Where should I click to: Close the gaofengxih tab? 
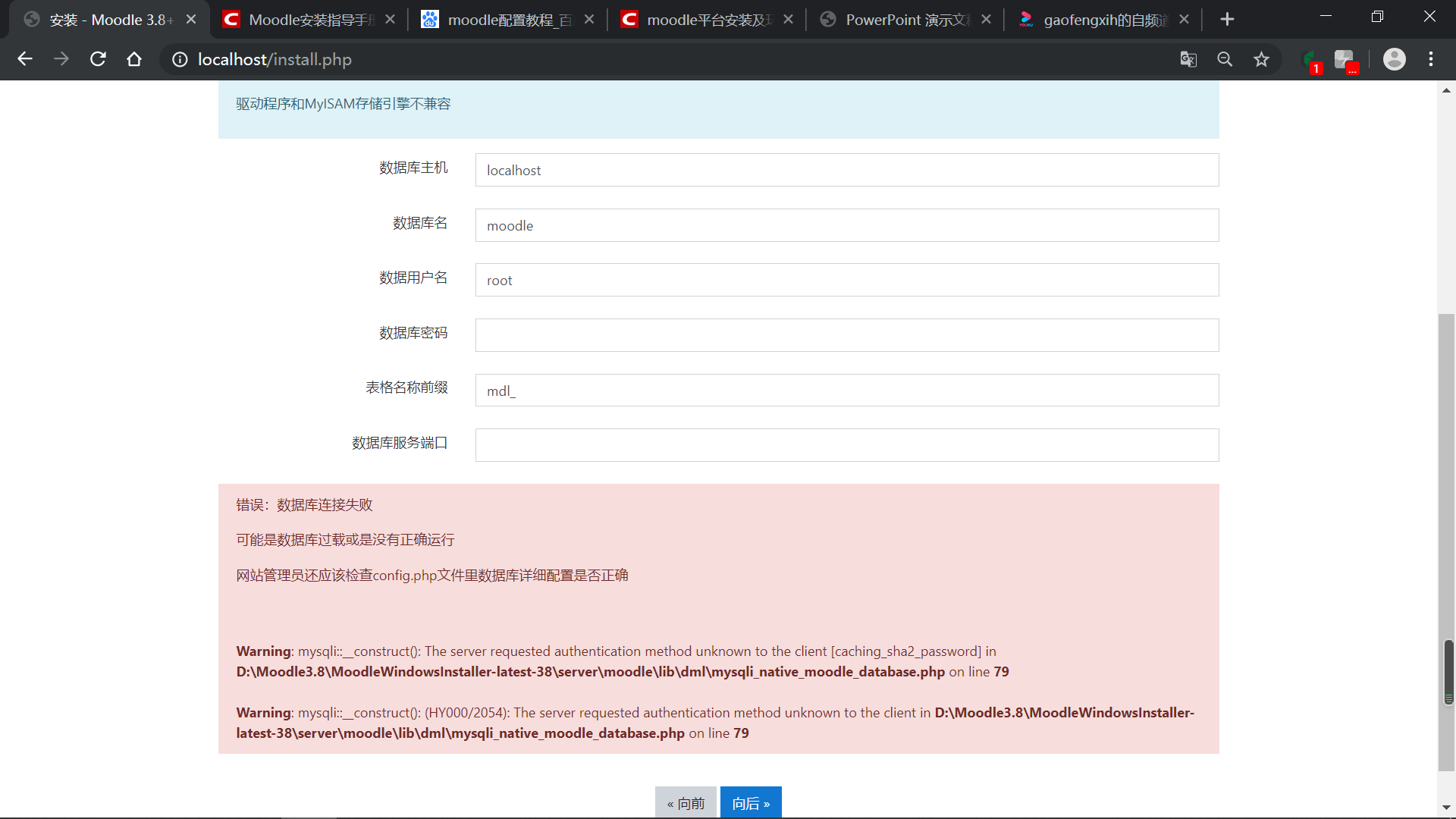pos(1185,20)
